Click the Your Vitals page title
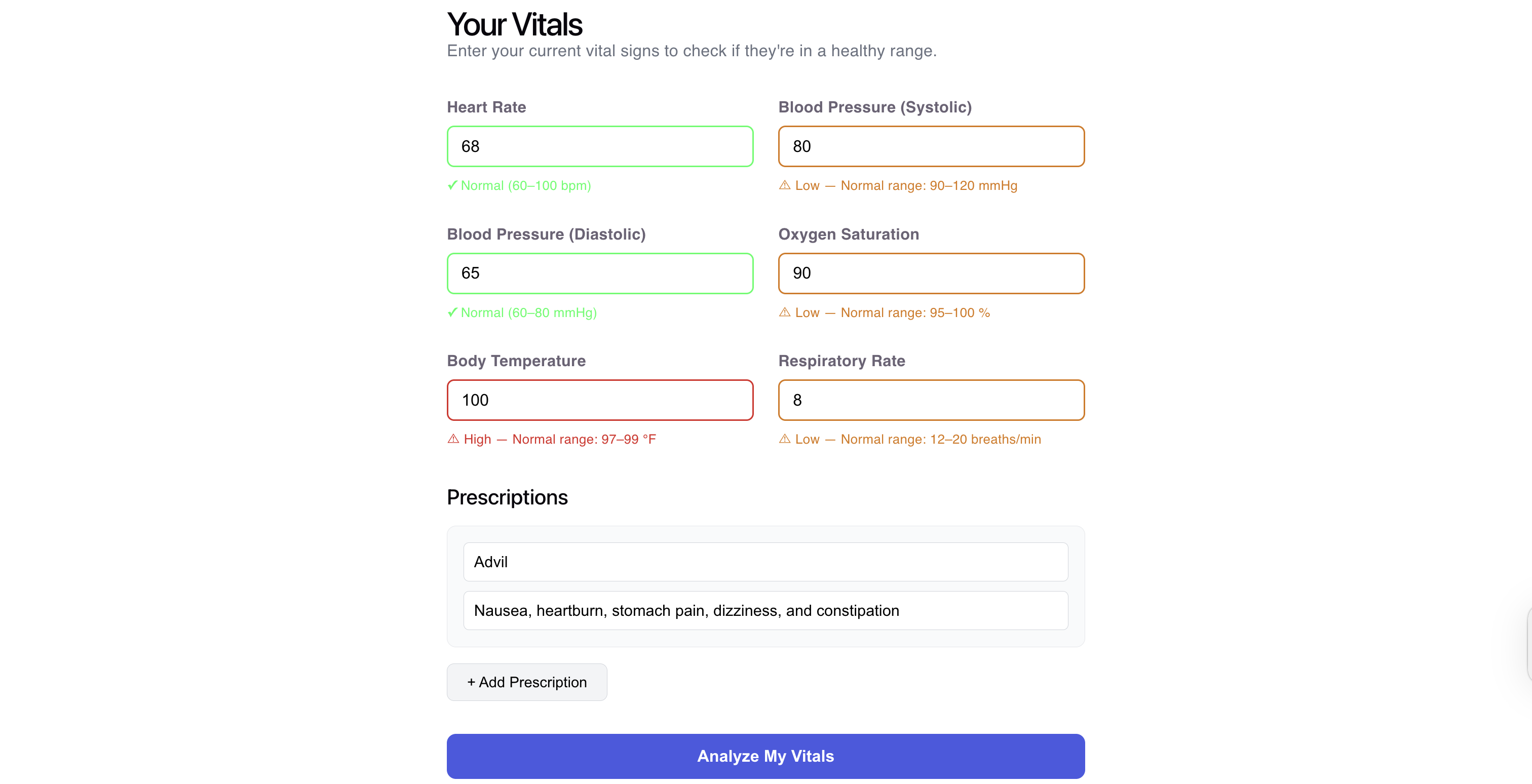Screen dimensions: 1532x784 point(514,25)
